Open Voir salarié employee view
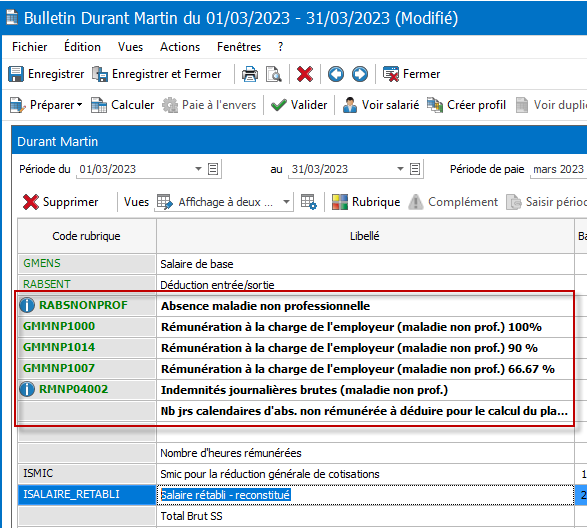Screen dimensions: 587x528 tap(381, 105)
